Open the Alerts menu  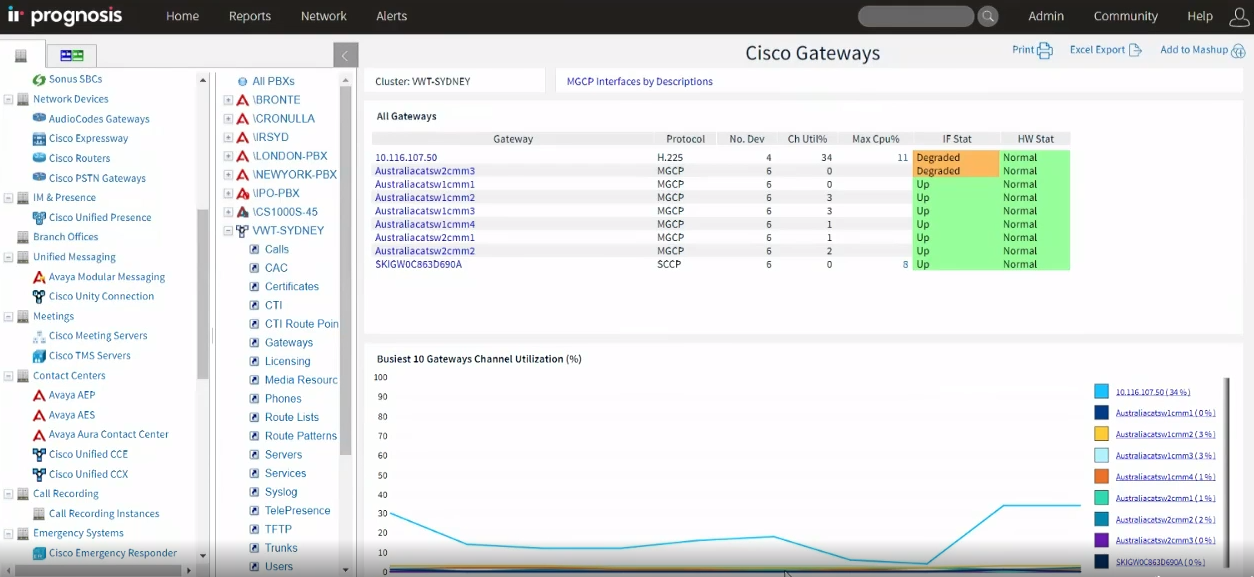pyautogui.click(x=391, y=16)
